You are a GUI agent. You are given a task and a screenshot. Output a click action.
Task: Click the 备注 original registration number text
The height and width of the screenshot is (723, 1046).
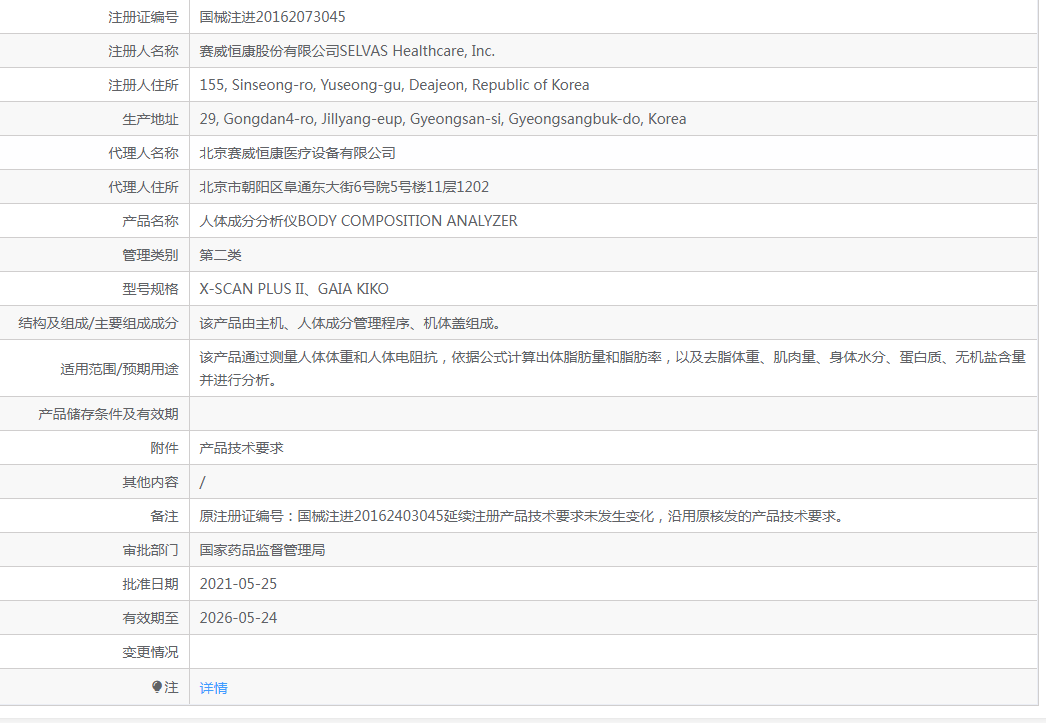tap(522, 516)
